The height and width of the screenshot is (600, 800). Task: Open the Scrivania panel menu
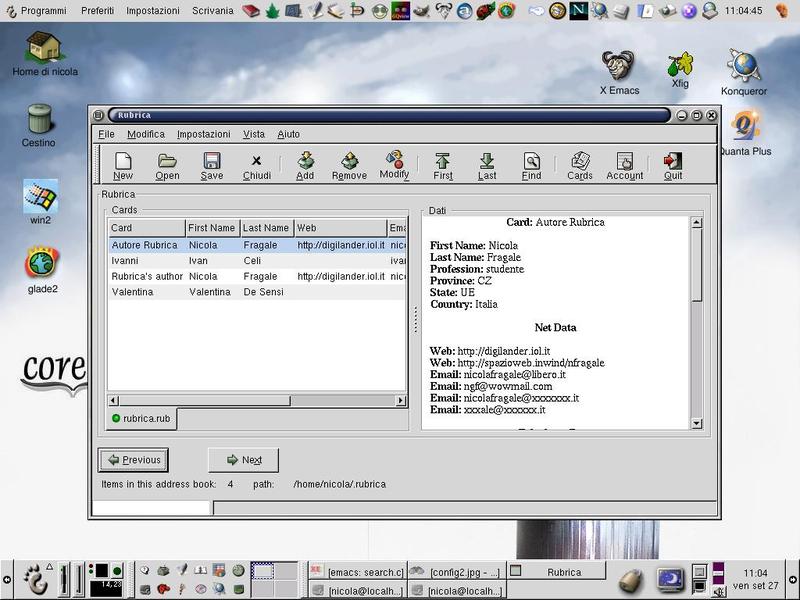(x=212, y=11)
